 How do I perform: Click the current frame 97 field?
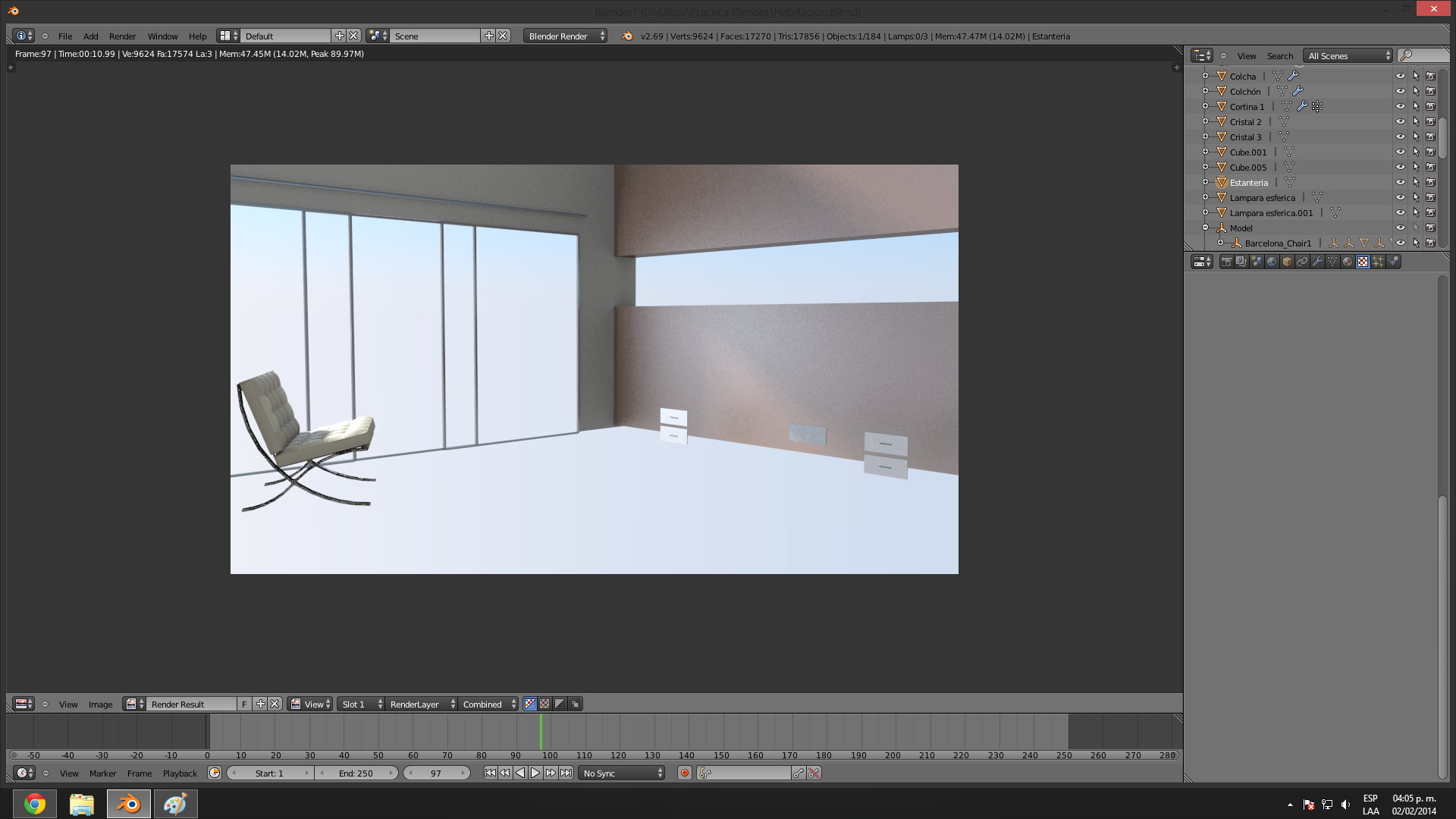click(x=436, y=773)
